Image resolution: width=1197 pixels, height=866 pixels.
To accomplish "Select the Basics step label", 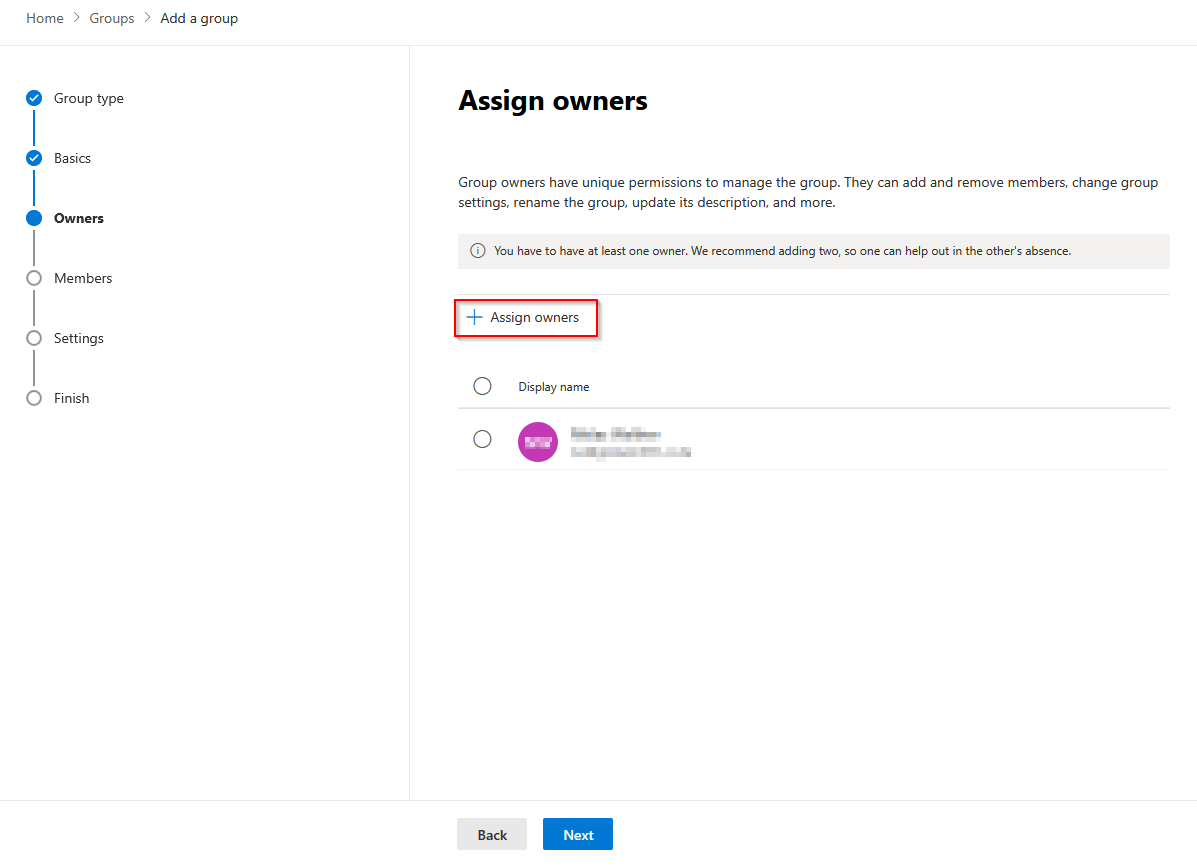I will 72,158.
